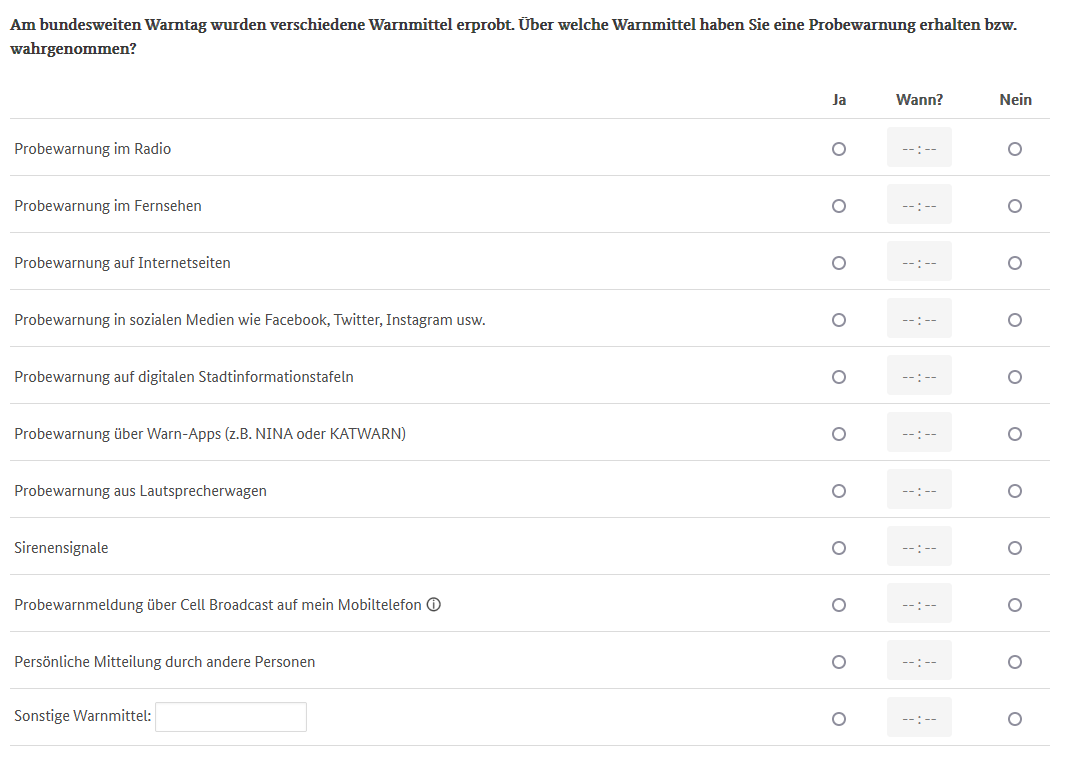
Task: Select Ja for digitalen Stadtinformationstafeln
Action: 839,376
